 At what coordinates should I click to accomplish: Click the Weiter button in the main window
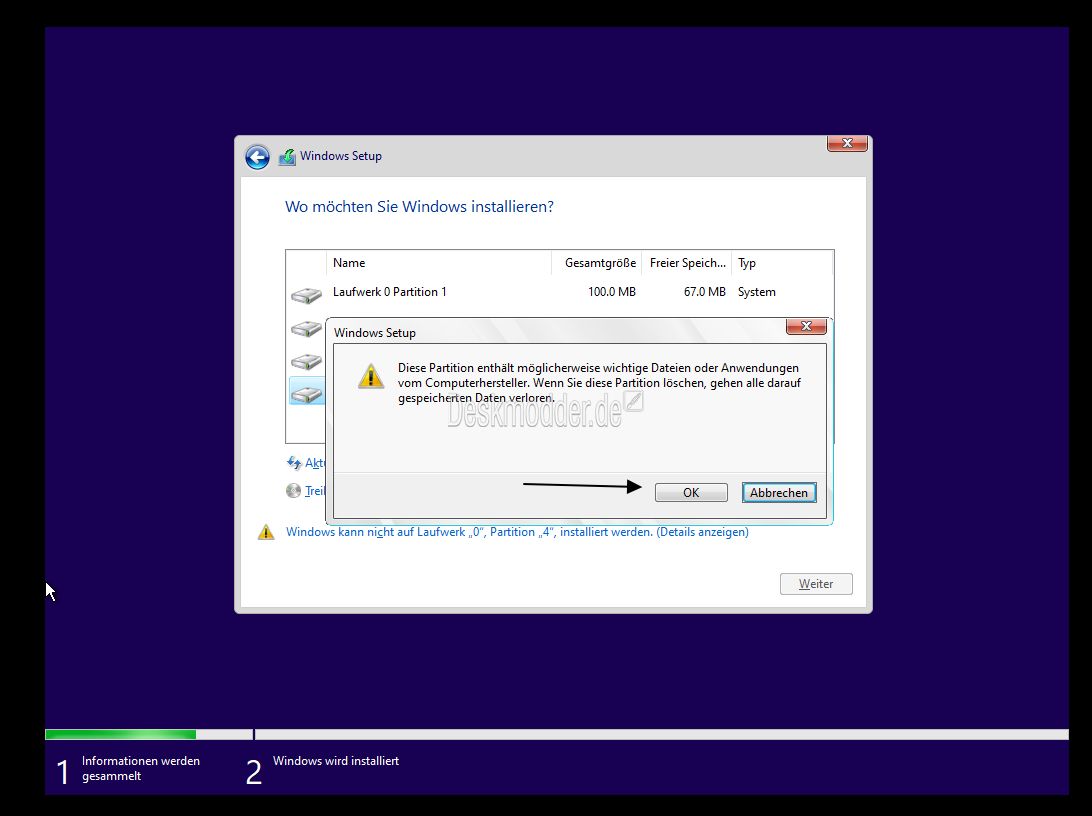pyautogui.click(x=816, y=584)
